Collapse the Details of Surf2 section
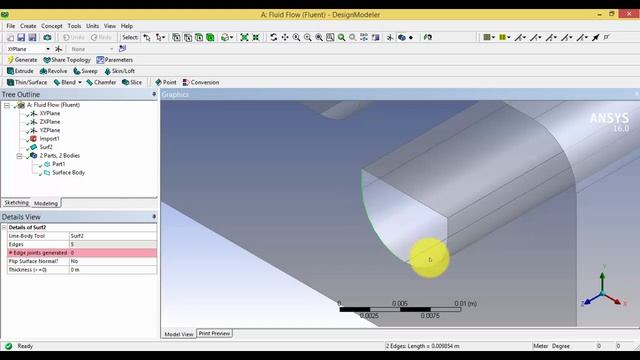Viewport: 640px width, 360px height. [4, 227]
